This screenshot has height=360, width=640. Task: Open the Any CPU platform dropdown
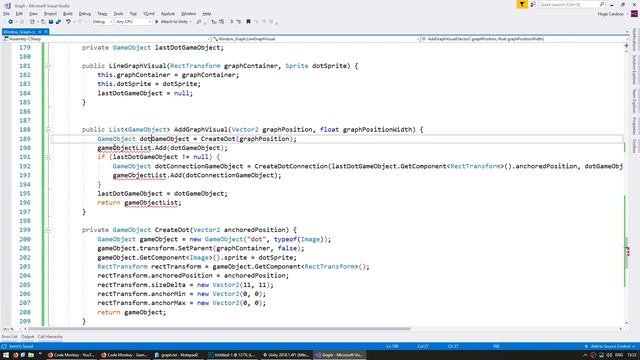133,22
